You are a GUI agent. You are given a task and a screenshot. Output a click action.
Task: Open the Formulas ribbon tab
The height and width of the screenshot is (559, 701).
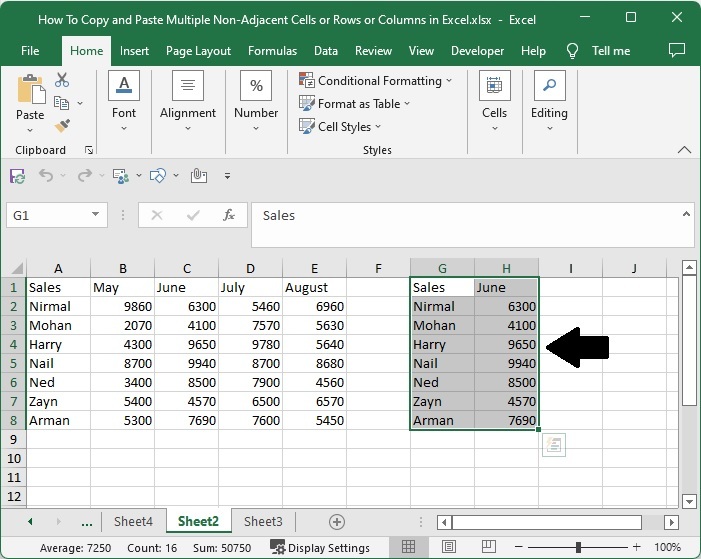click(272, 51)
